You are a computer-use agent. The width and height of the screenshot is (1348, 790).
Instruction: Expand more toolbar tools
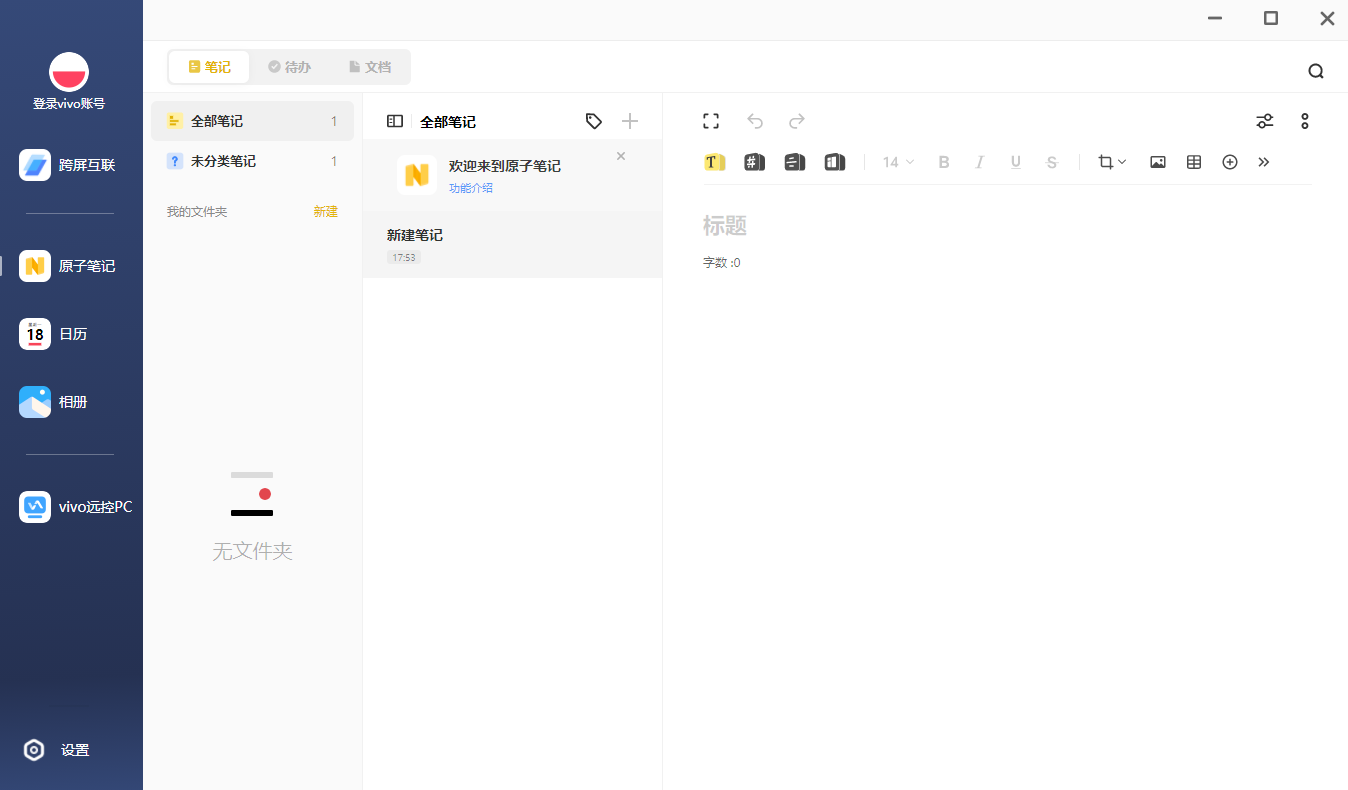tap(1264, 162)
